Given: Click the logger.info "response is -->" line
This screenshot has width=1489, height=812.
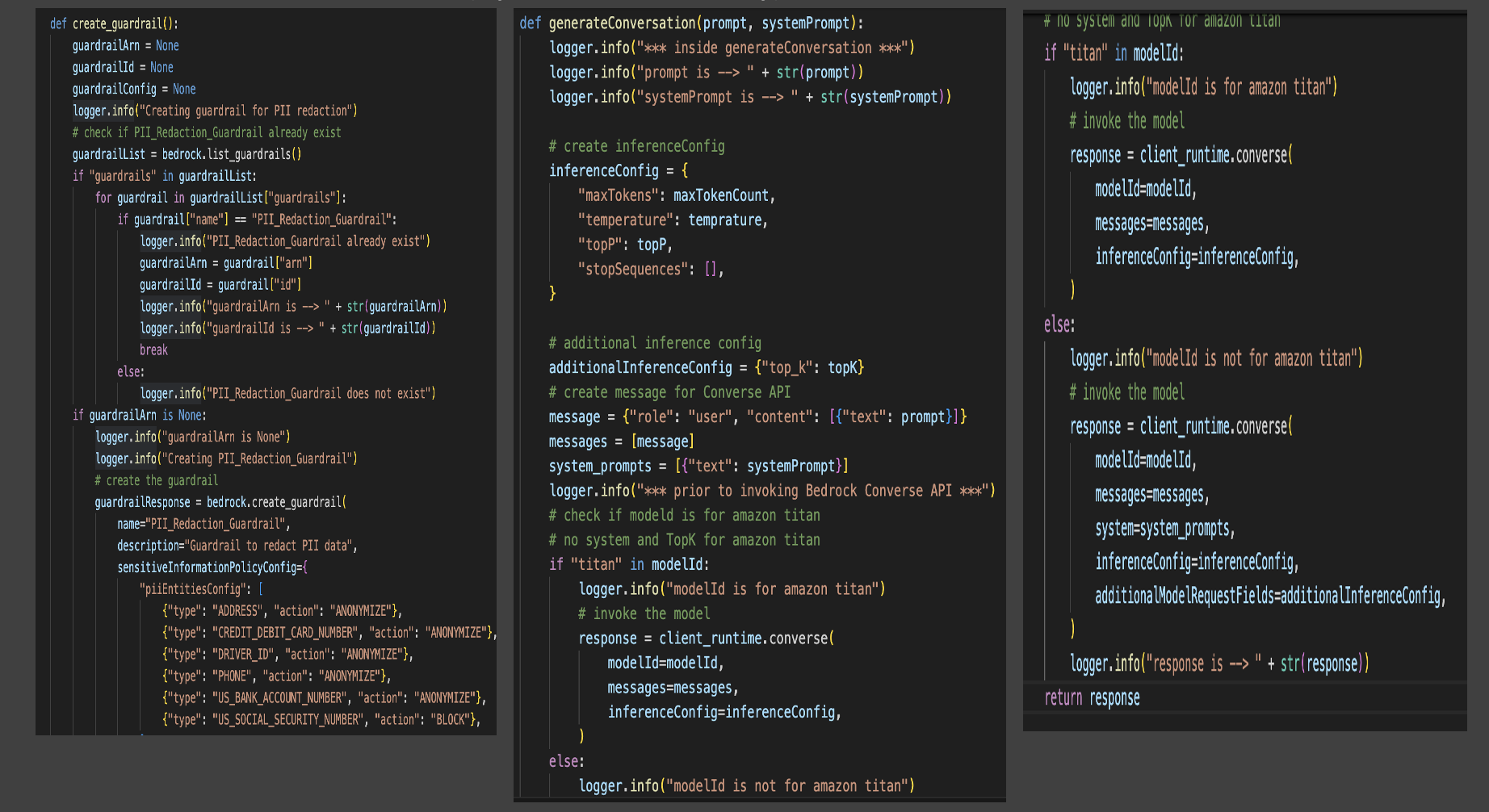Looking at the screenshot, I should [1218, 663].
